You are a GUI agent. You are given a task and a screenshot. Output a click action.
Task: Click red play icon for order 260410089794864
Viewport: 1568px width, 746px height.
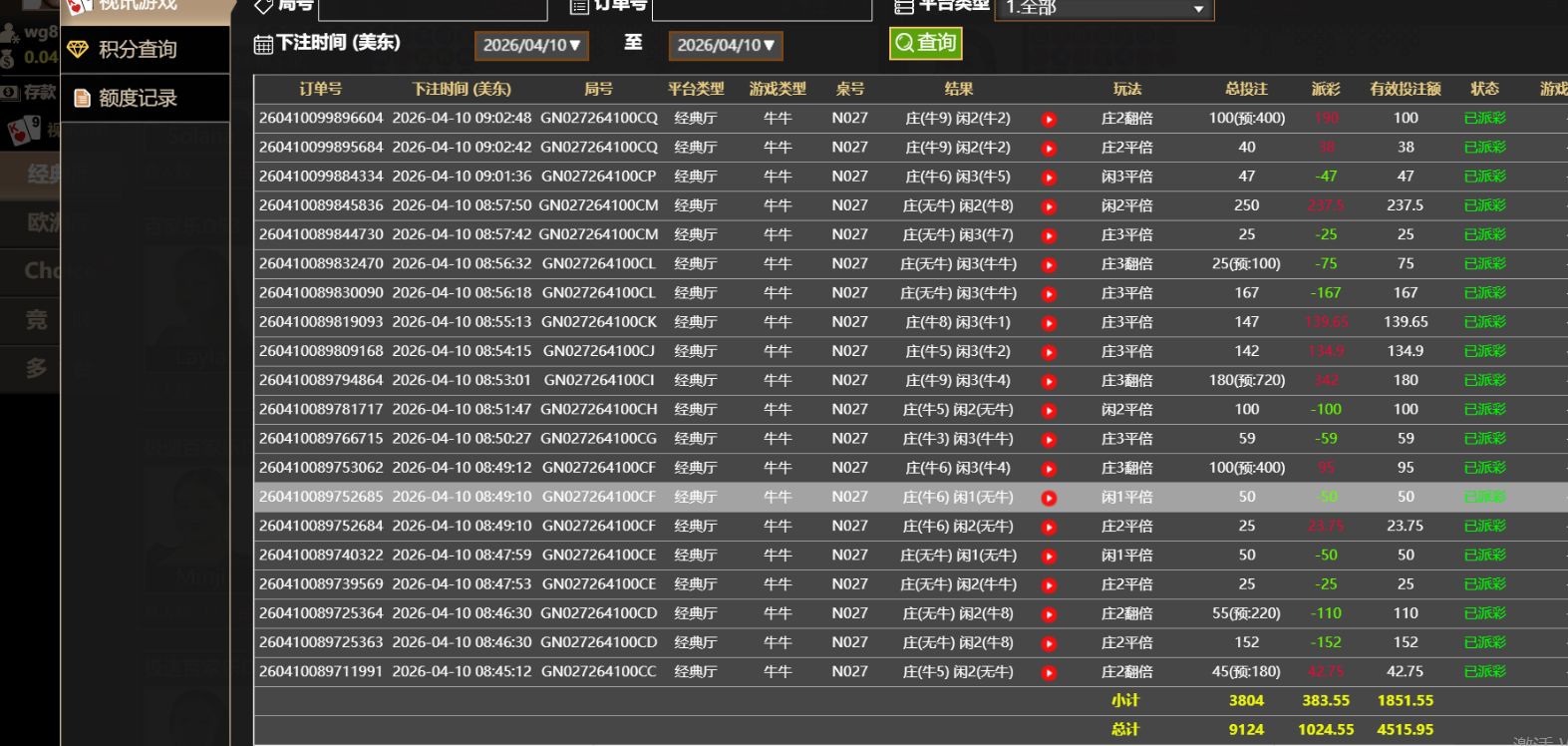tap(1049, 382)
